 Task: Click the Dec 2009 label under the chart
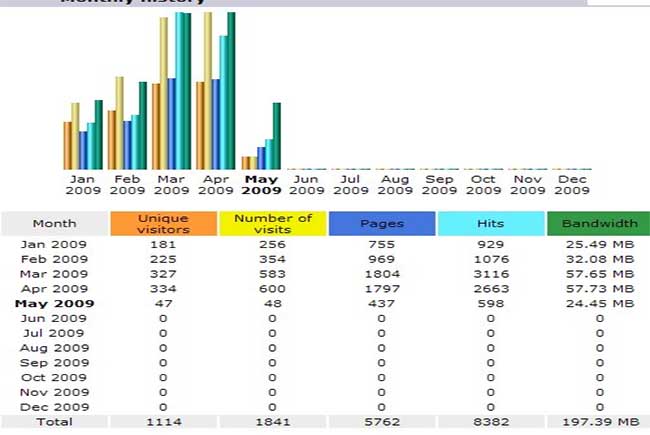coord(571,184)
